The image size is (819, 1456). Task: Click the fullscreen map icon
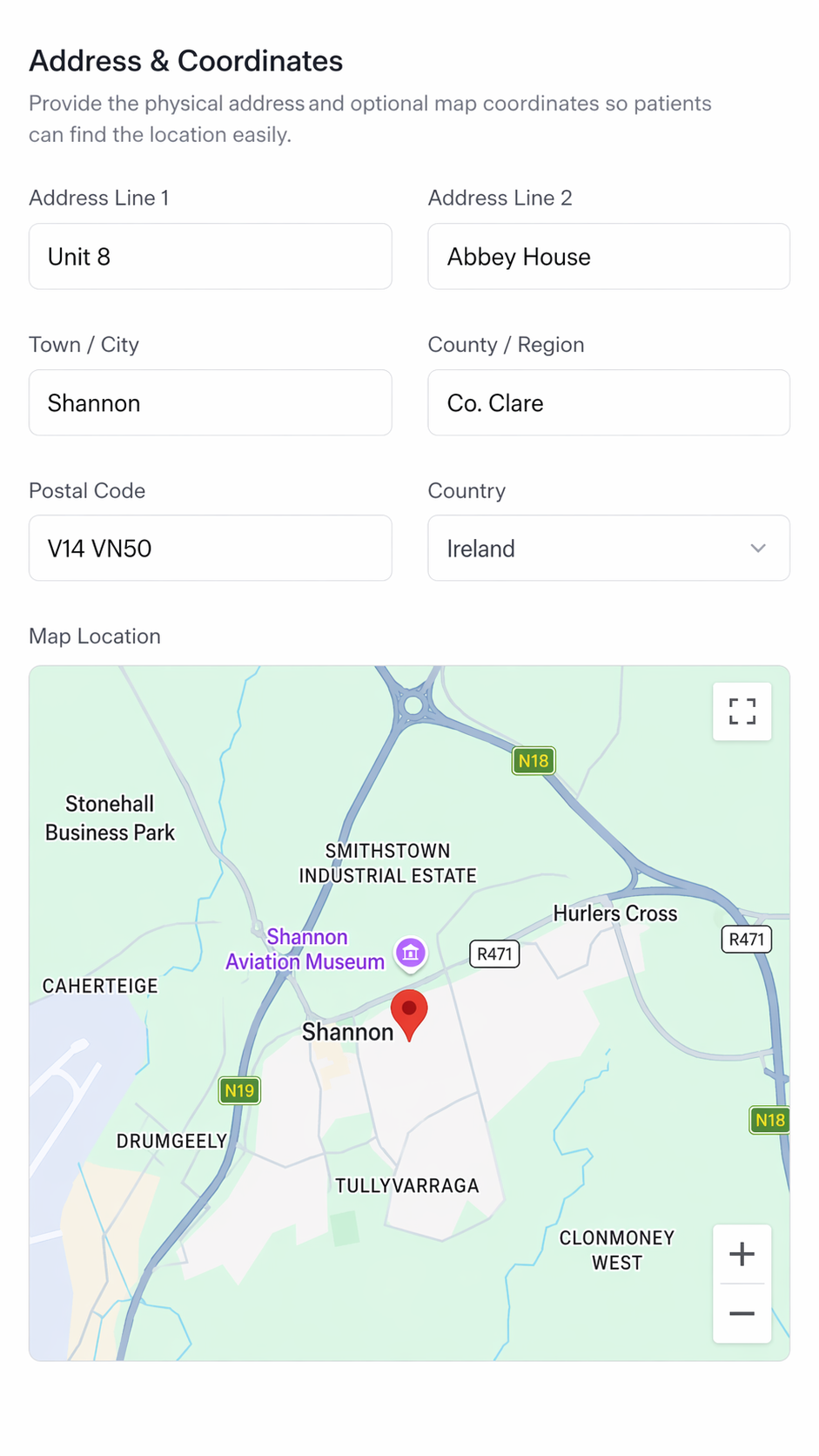pyautogui.click(x=742, y=711)
